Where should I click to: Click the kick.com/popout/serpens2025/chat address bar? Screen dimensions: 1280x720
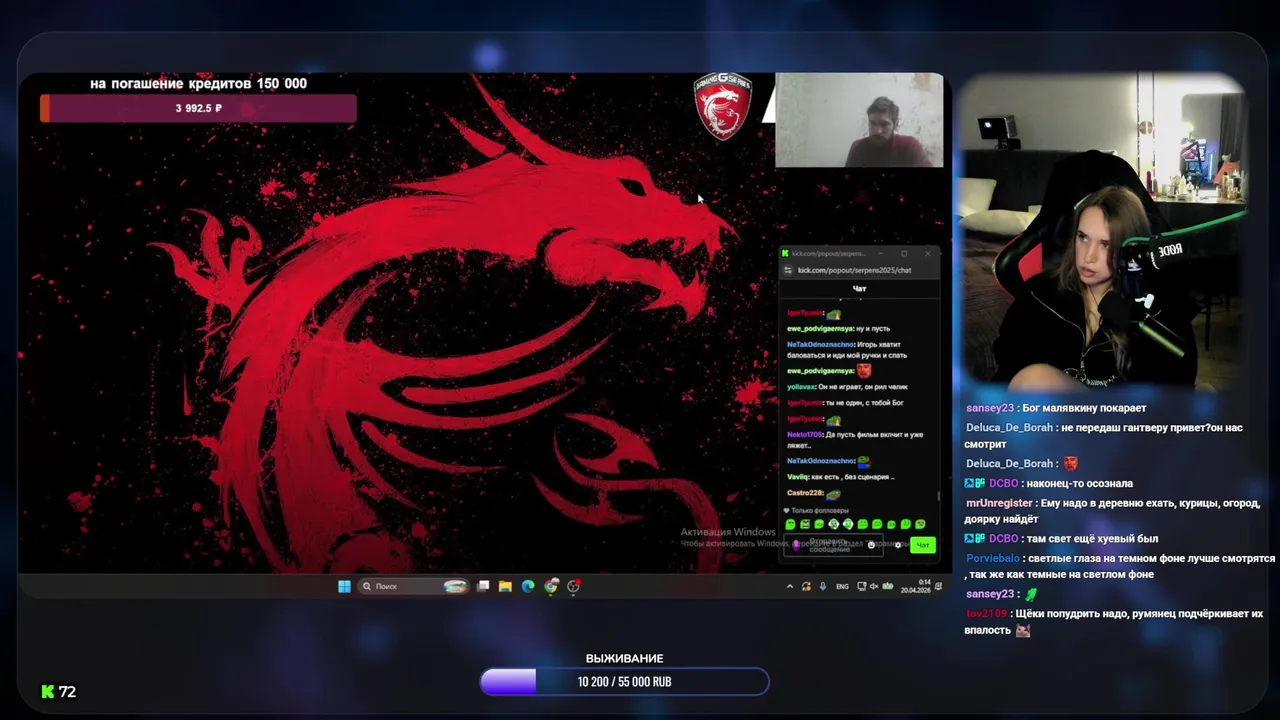click(x=855, y=270)
